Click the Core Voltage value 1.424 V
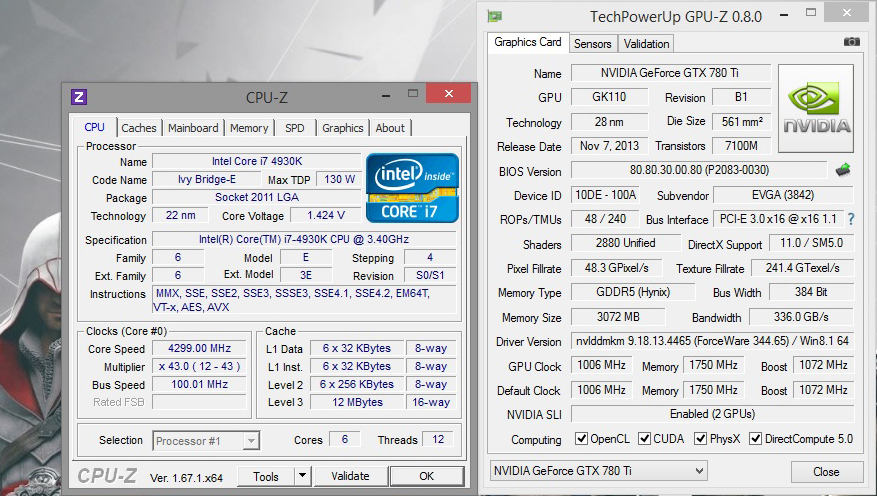Image resolution: width=877 pixels, height=496 pixels. click(326, 215)
